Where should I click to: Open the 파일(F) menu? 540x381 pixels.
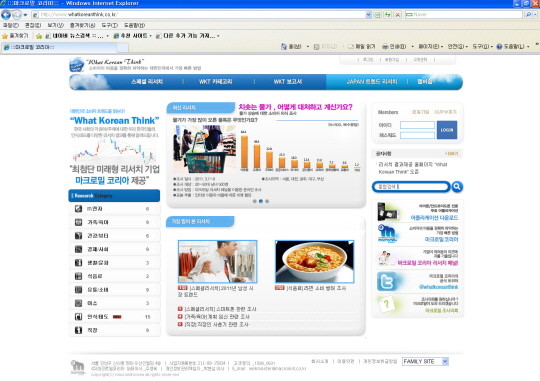coord(11,25)
